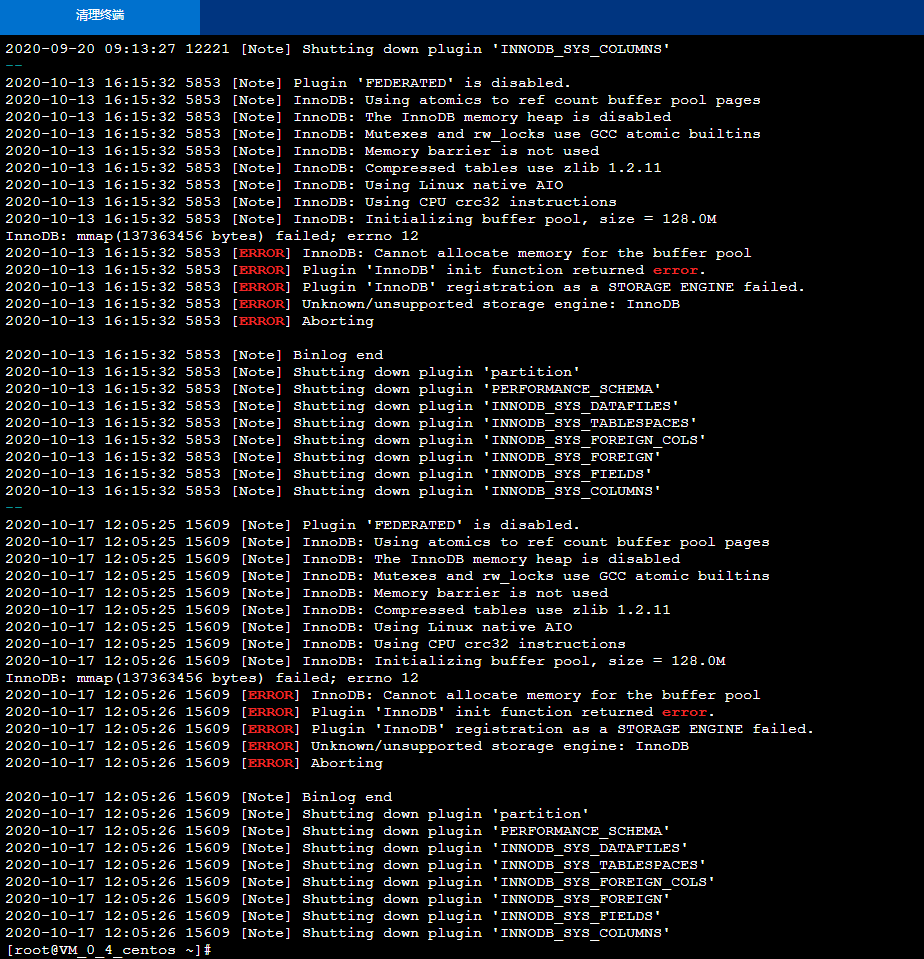Select 2020-10-17 line shutting down 'INNODB_SYS_COLUMNS'

(338, 933)
